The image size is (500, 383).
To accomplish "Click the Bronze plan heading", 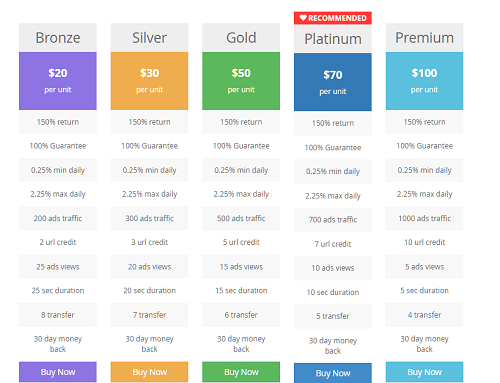I will (58, 37).
